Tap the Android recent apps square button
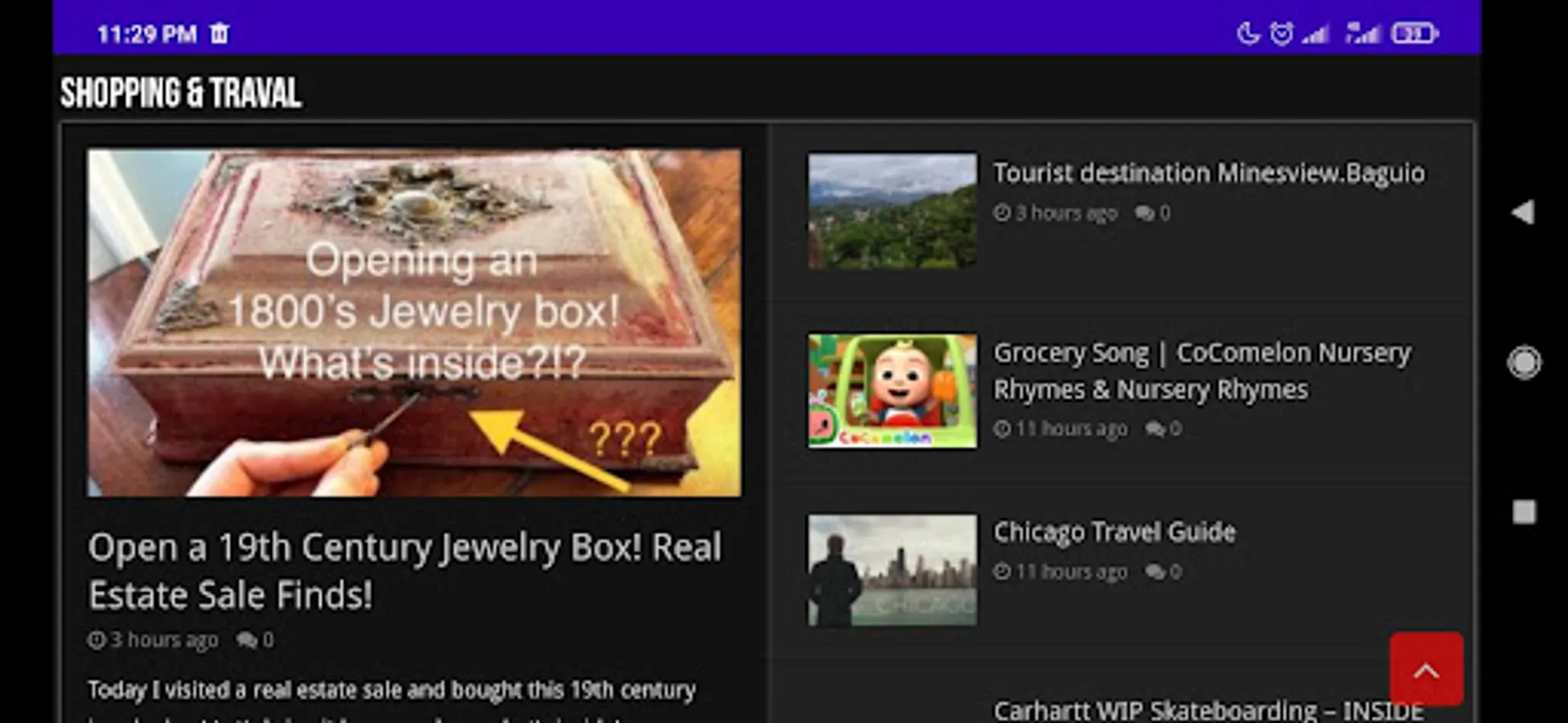1568x723 pixels. (x=1524, y=512)
